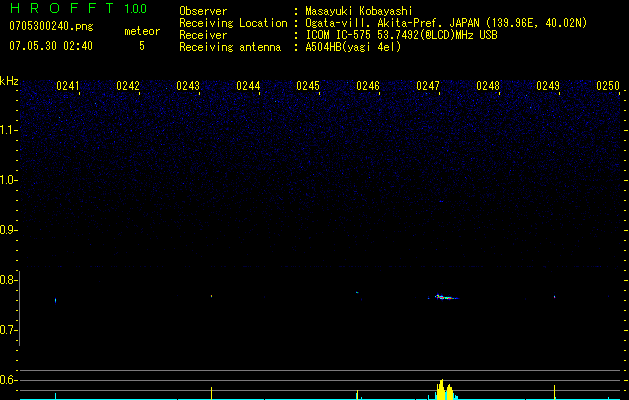The width and height of the screenshot is (629, 400).
Task: Click receiver text ICOM IC-575 53.7492 MHz USB
Action: coord(401,35)
